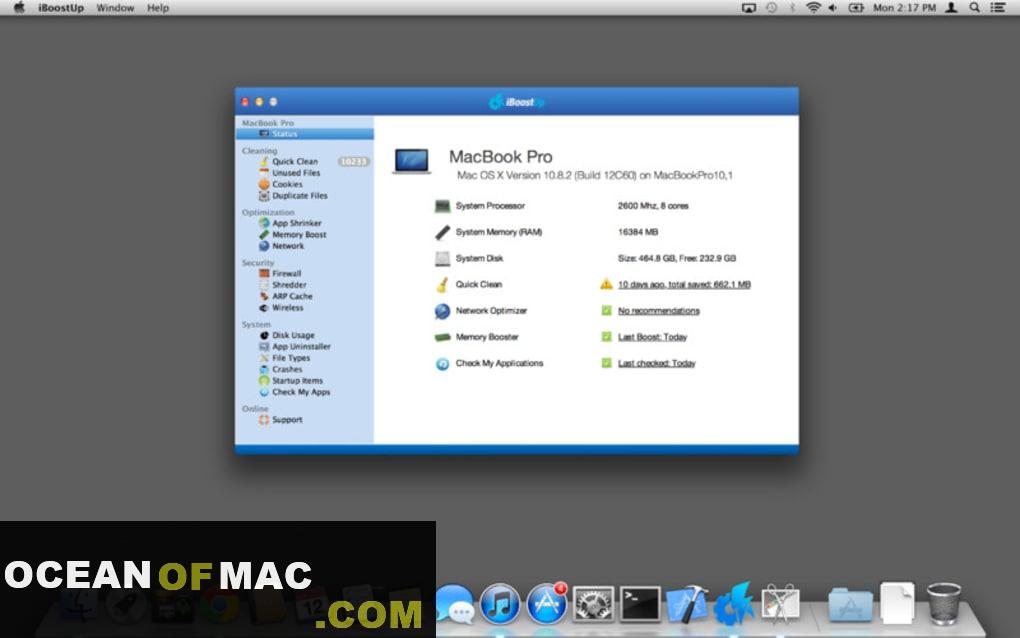1020x638 pixels.
Task: Click the Memory Boost sidebar icon
Action: [x=264, y=234]
